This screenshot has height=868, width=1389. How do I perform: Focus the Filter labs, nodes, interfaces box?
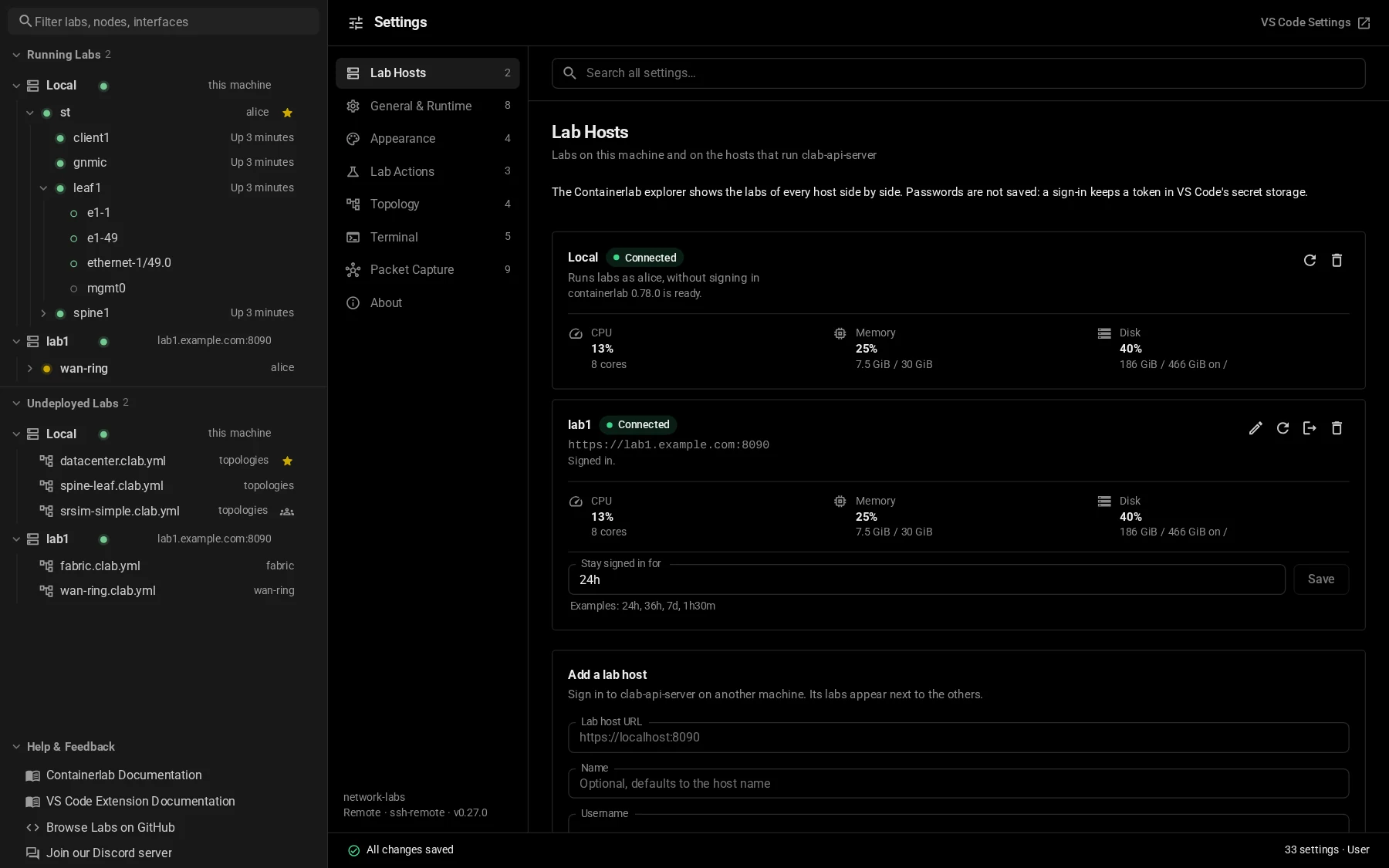[164, 22]
